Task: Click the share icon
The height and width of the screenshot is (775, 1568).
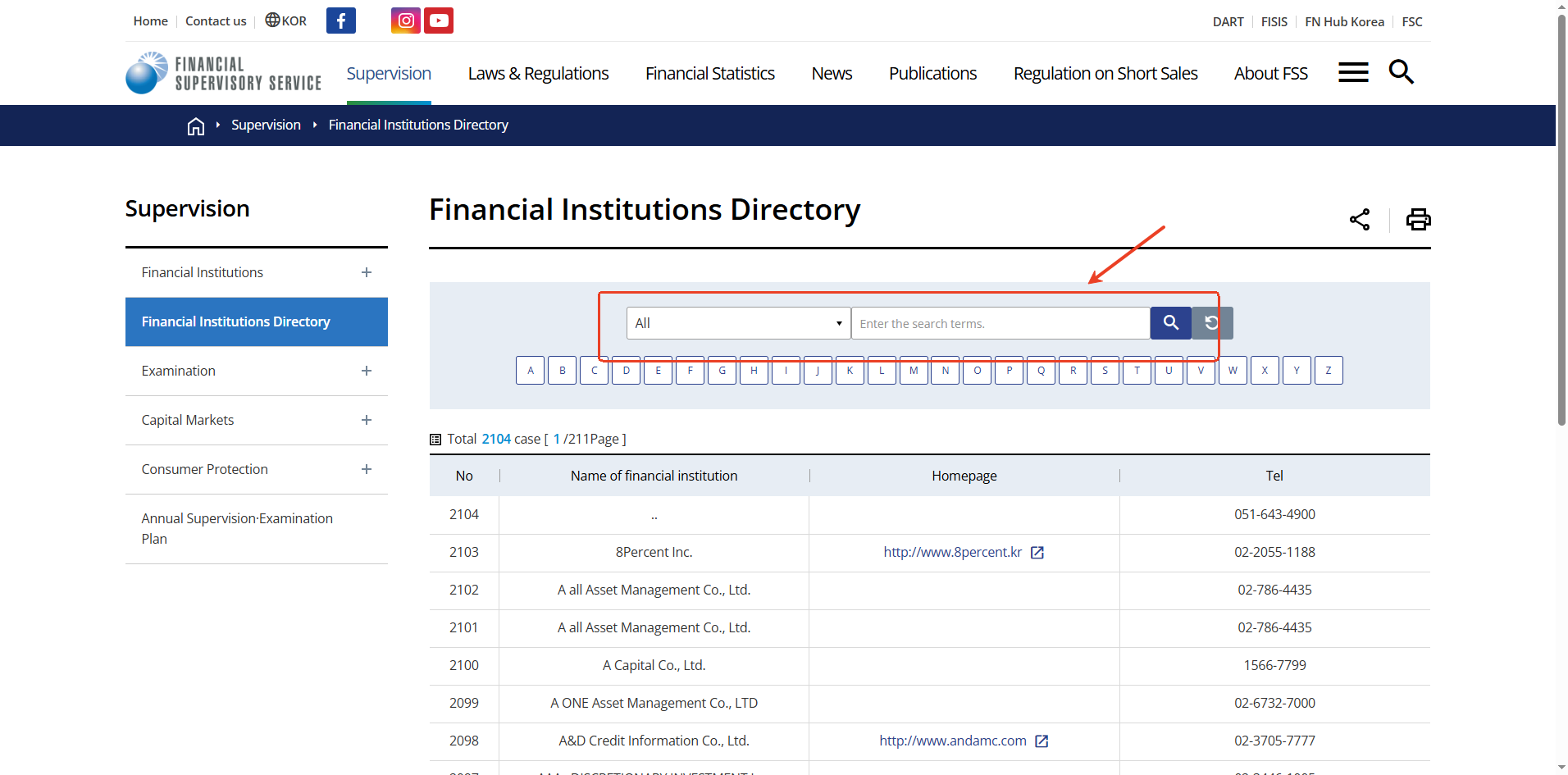Action: coord(1360,220)
